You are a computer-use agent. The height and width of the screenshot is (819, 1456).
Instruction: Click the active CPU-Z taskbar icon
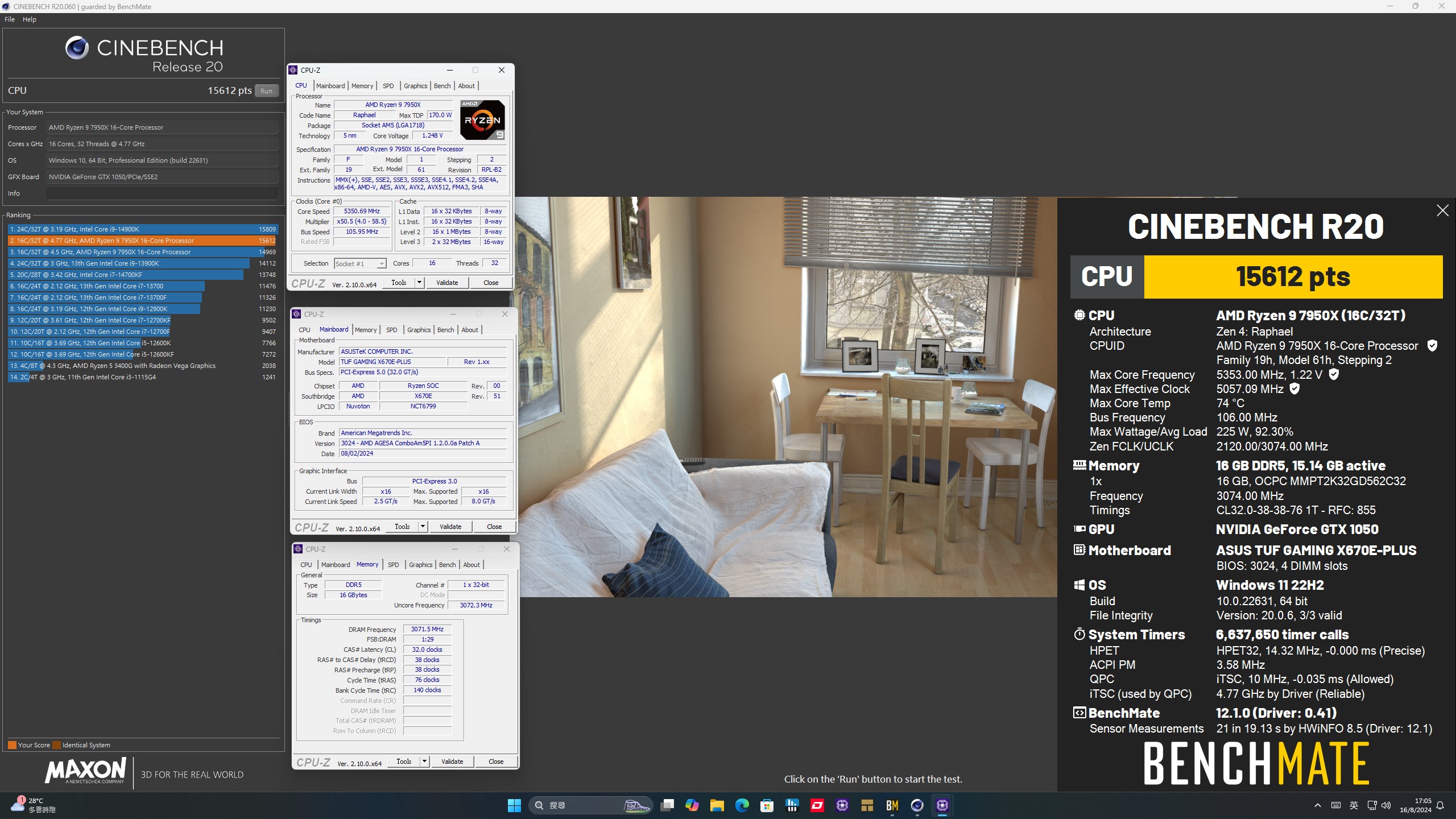942,805
